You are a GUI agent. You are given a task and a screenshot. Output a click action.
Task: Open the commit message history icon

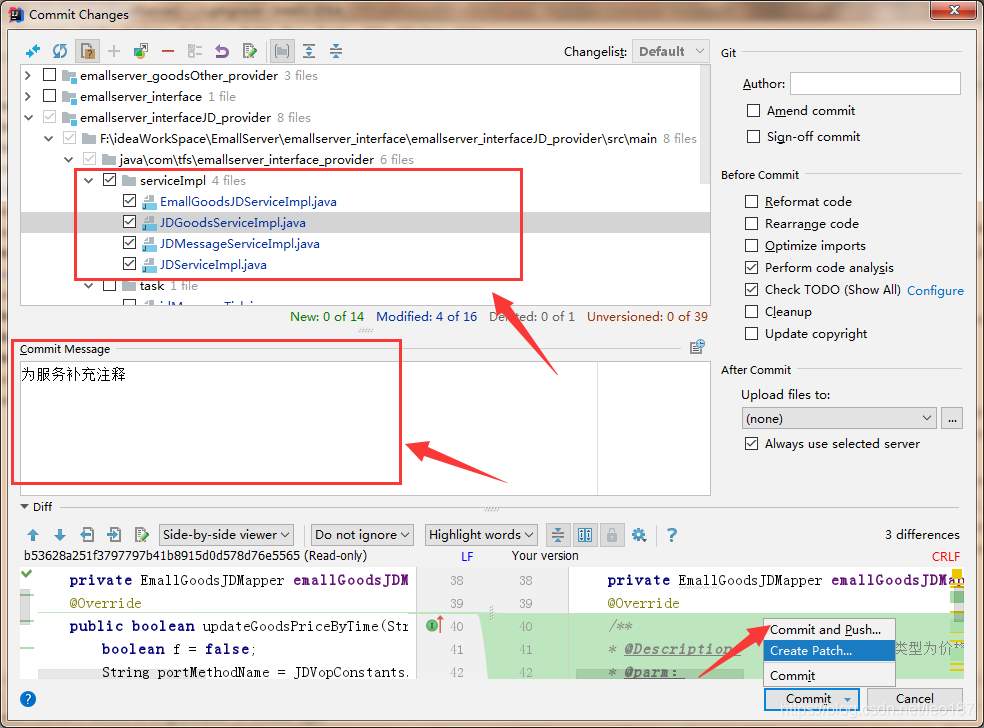(x=697, y=346)
